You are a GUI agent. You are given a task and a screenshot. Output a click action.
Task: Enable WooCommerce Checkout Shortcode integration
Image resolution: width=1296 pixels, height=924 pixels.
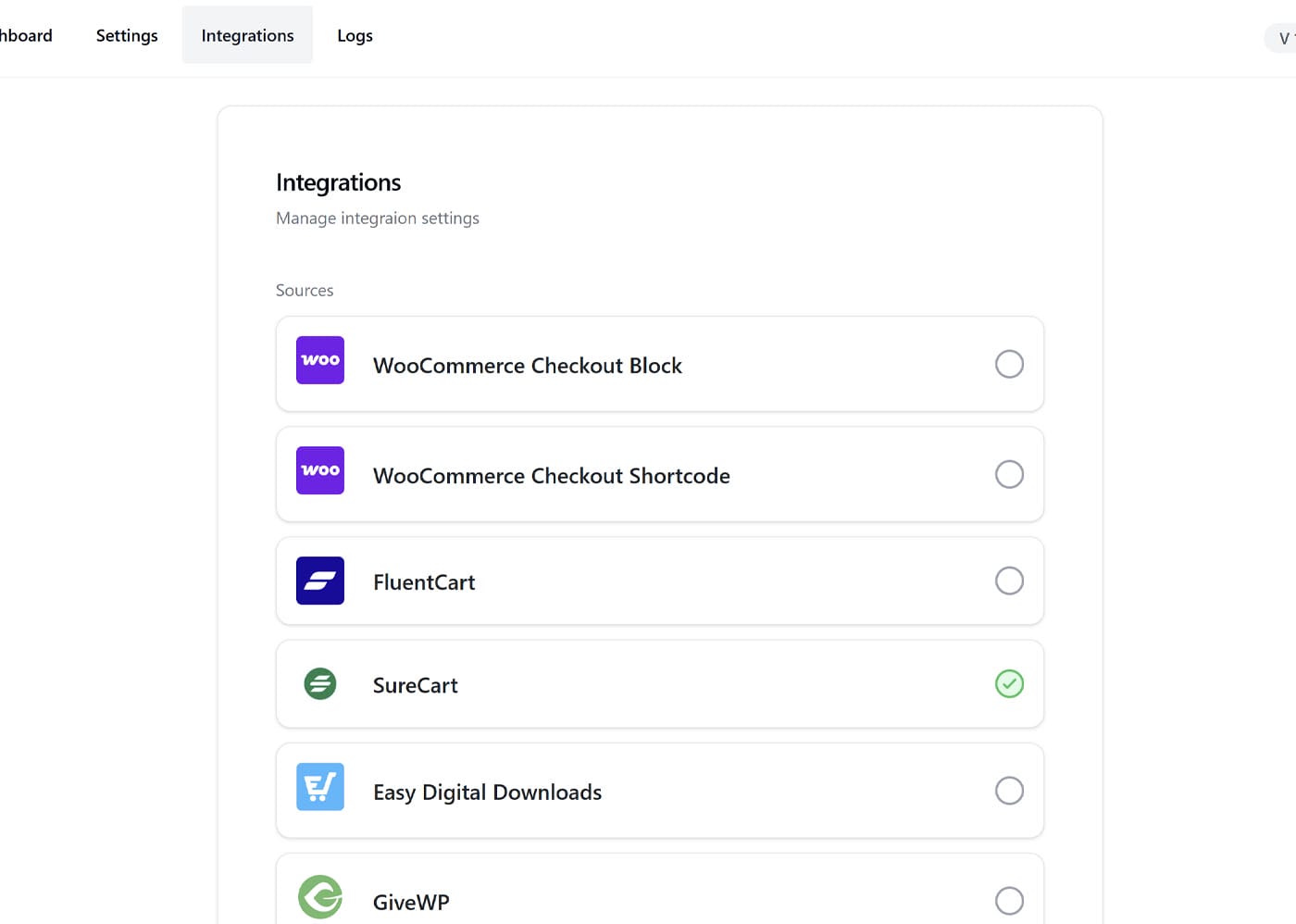[1009, 474]
